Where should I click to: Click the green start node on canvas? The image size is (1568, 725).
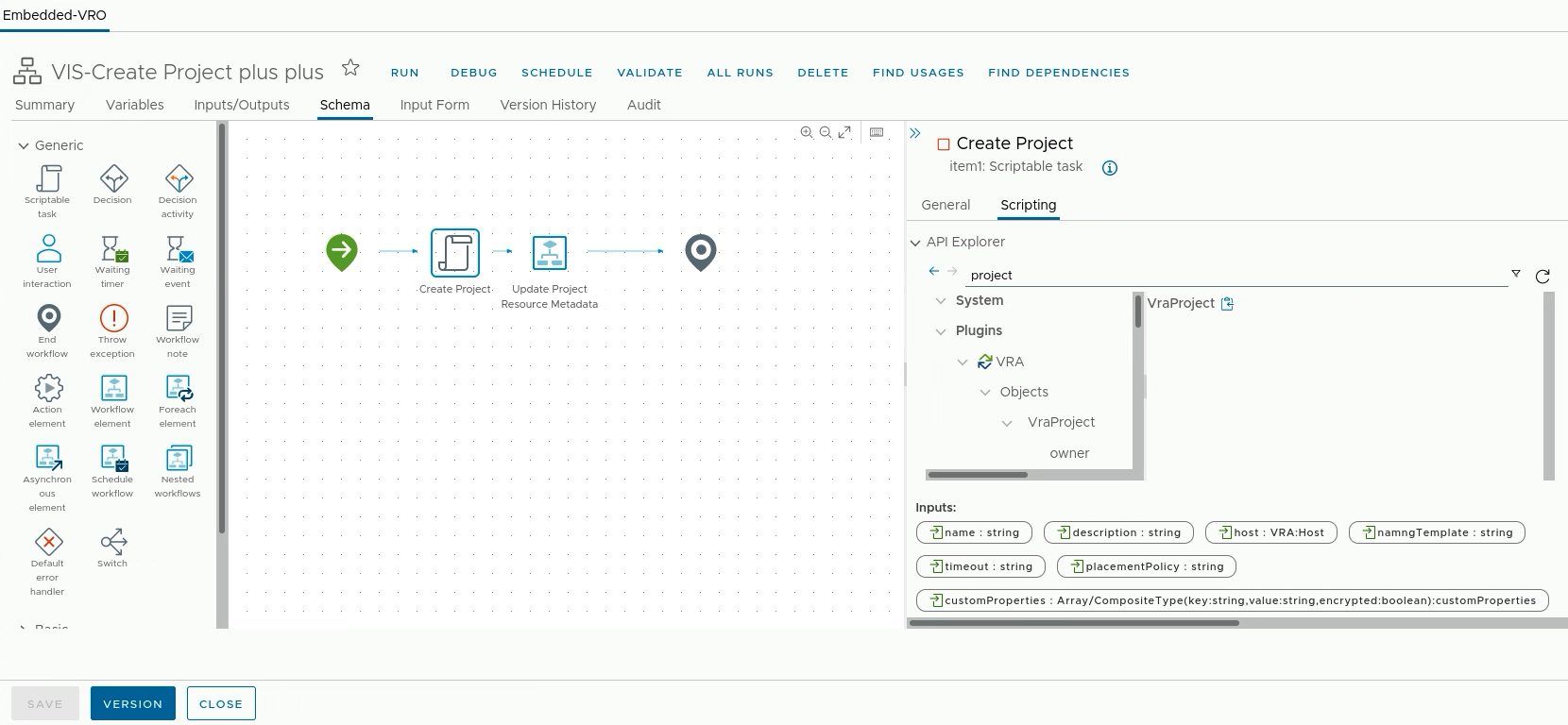point(342,252)
